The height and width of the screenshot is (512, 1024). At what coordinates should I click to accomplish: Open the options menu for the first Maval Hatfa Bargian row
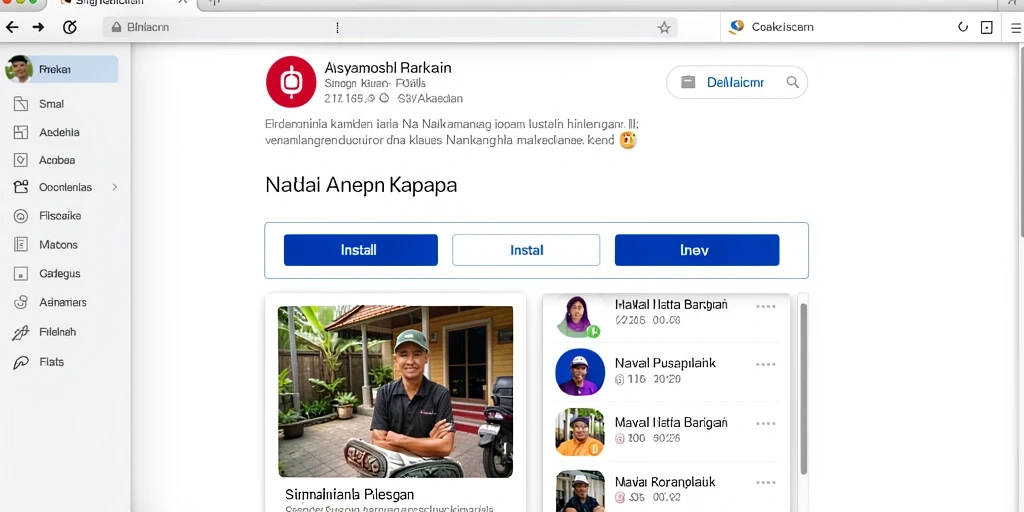tap(765, 306)
